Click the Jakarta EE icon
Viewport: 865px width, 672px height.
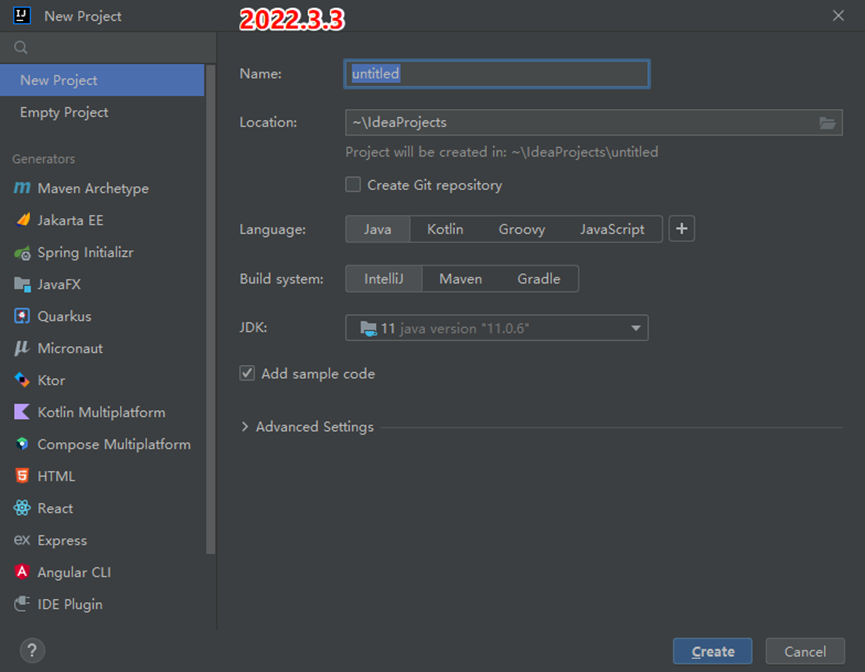(x=23, y=220)
